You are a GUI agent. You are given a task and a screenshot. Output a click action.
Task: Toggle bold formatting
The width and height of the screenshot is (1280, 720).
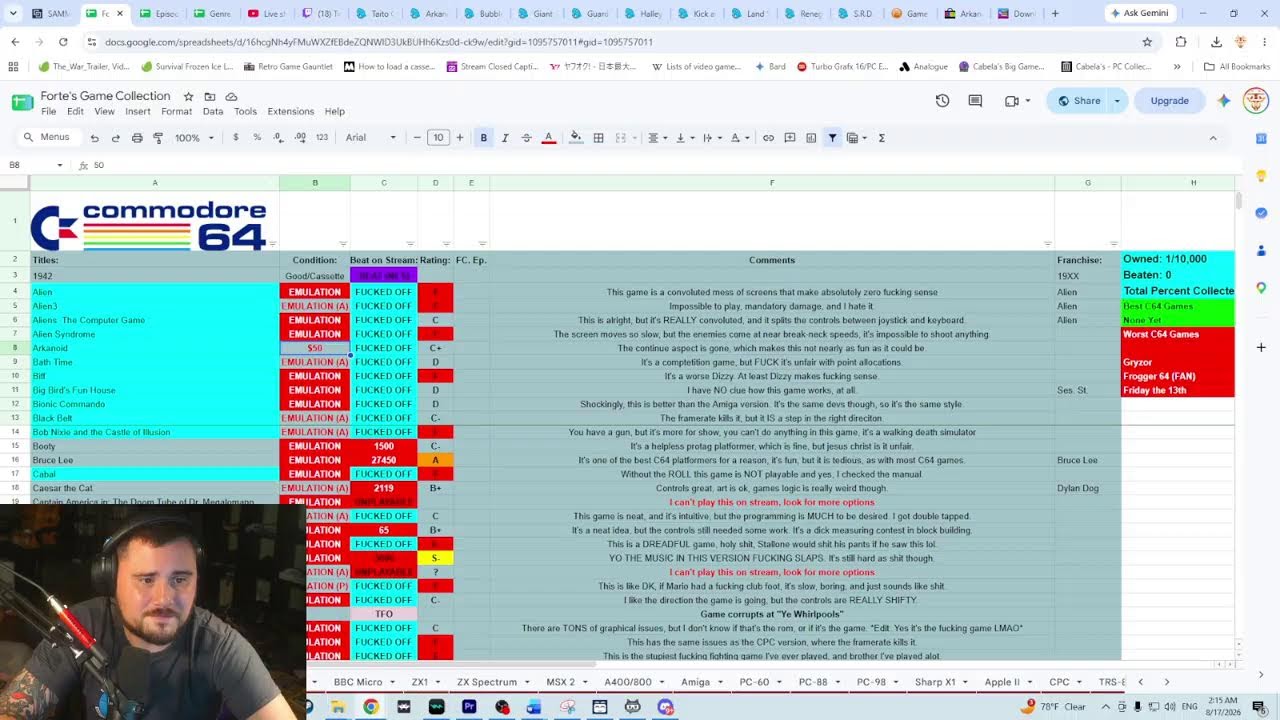(483, 138)
